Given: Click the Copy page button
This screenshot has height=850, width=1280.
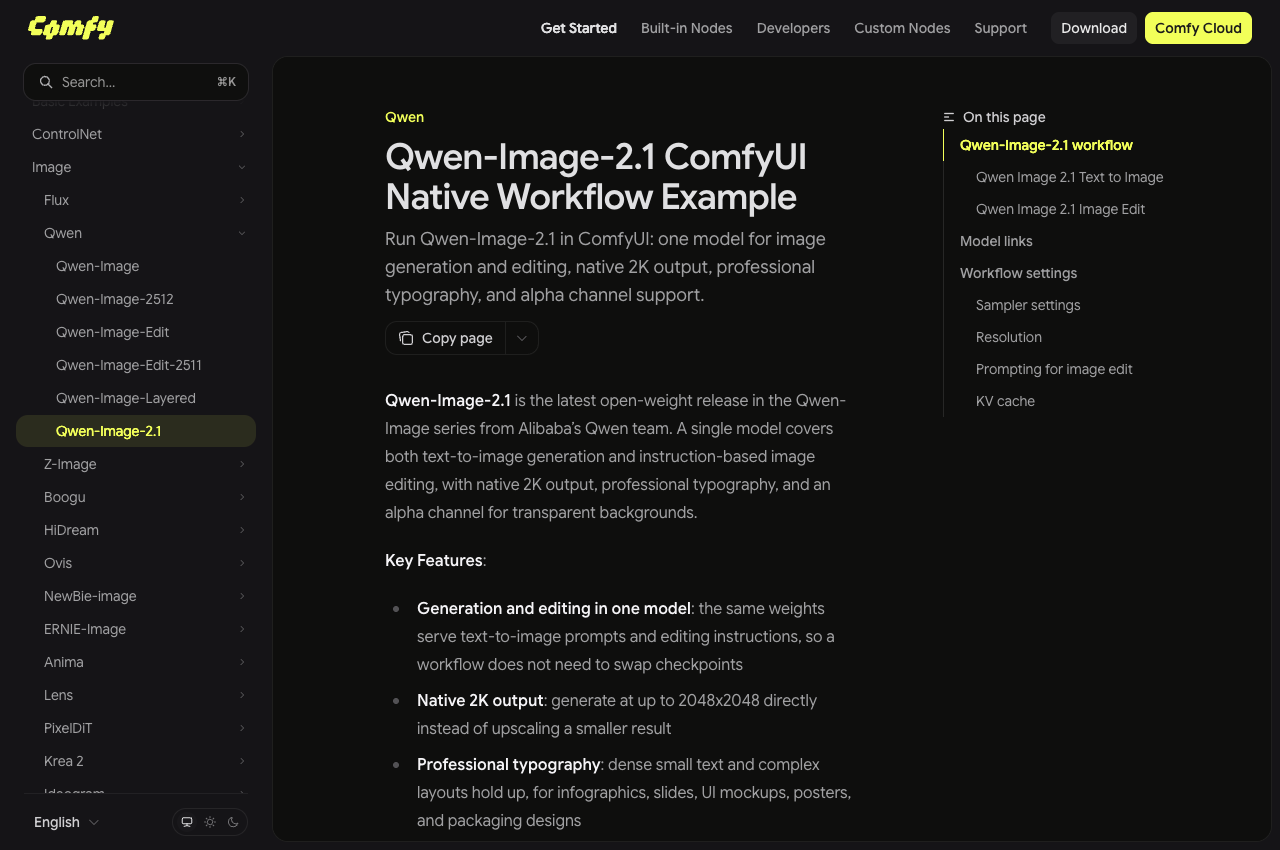Looking at the screenshot, I should (446, 338).
